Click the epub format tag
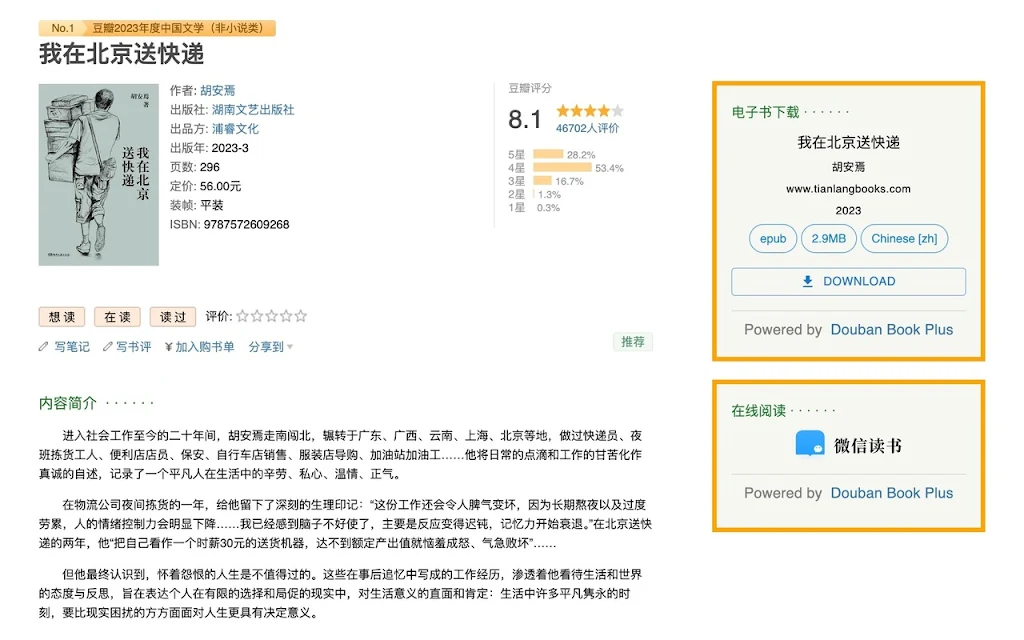Viewport: 1024px width, 640px height. [x=773, y=238]
